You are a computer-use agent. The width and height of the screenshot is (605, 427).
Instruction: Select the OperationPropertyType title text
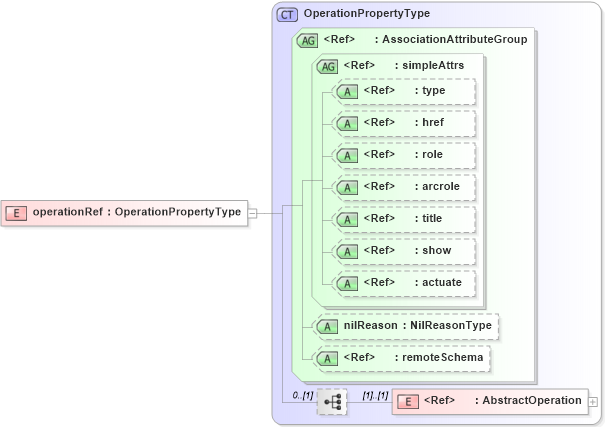(367, 14)
